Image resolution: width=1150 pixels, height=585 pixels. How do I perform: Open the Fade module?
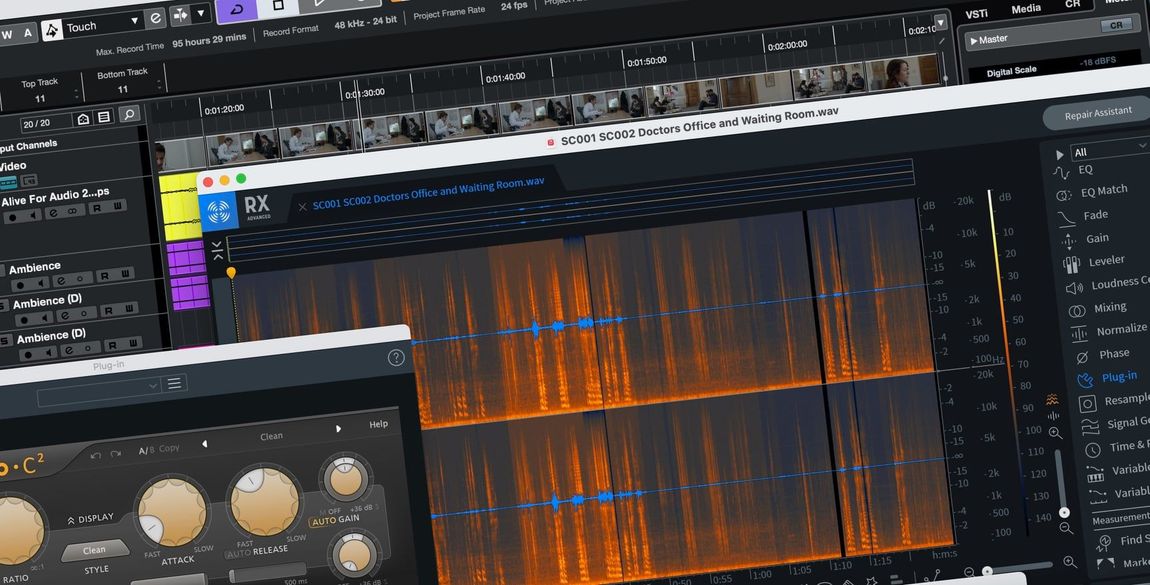pyautogui.click(x=1095, y=215)
